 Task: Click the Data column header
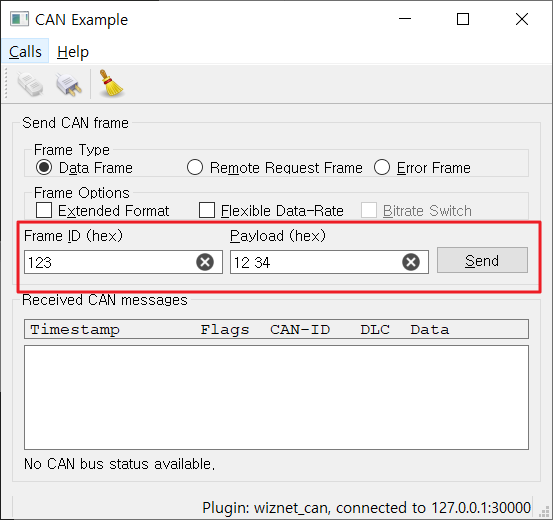click(430, 329)
